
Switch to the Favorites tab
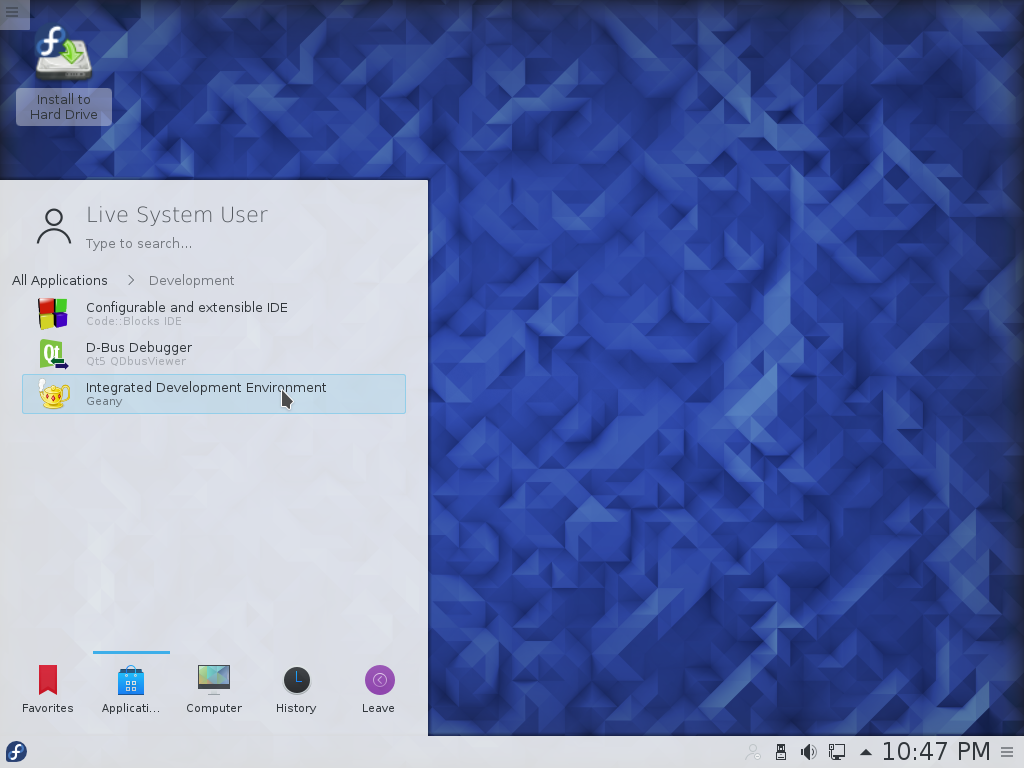48,689
